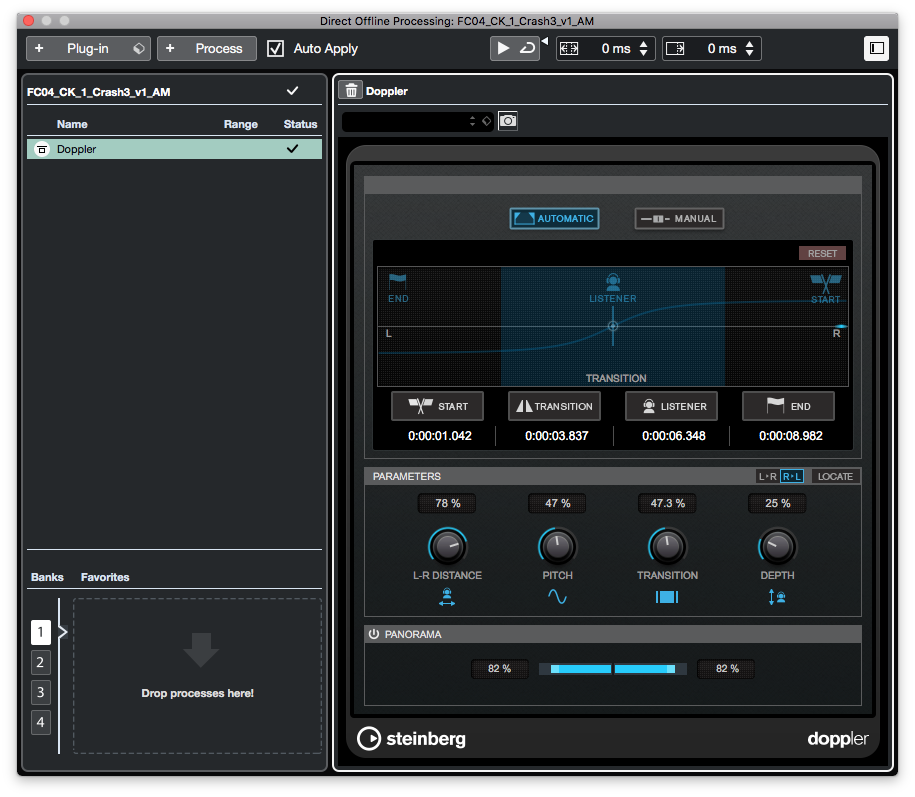Click the Listener position button
Screen dimensions: 915x797
click(x=672, y=406)
